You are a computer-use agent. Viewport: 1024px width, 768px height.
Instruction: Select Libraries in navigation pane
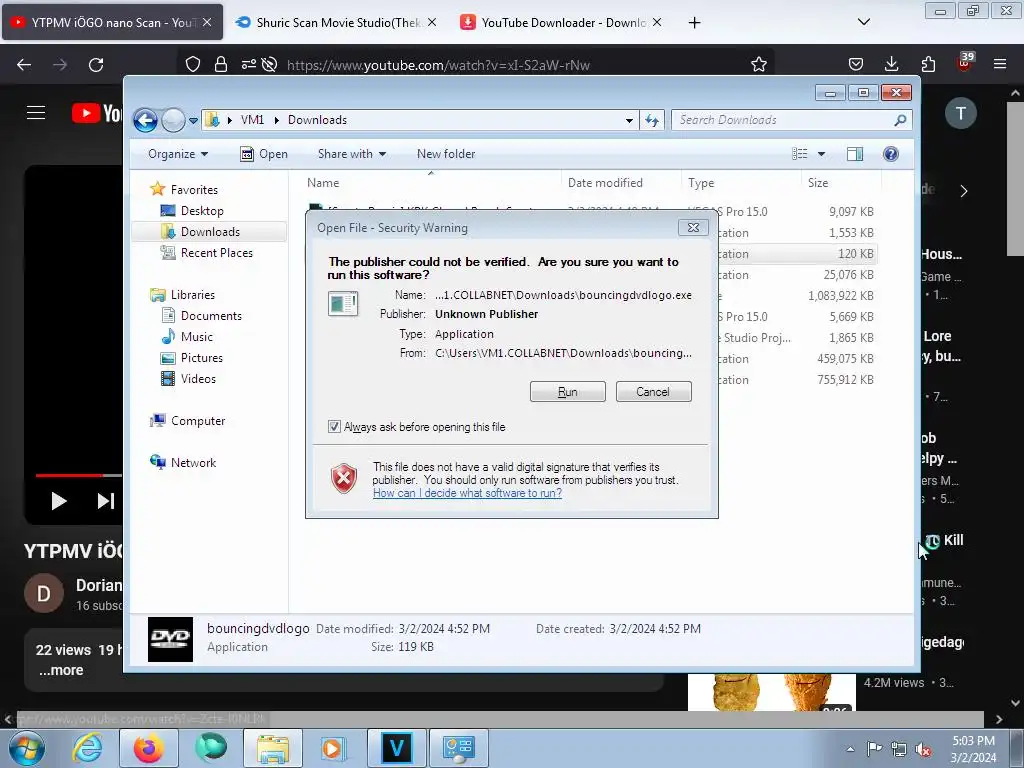click(x=183, y=295)
